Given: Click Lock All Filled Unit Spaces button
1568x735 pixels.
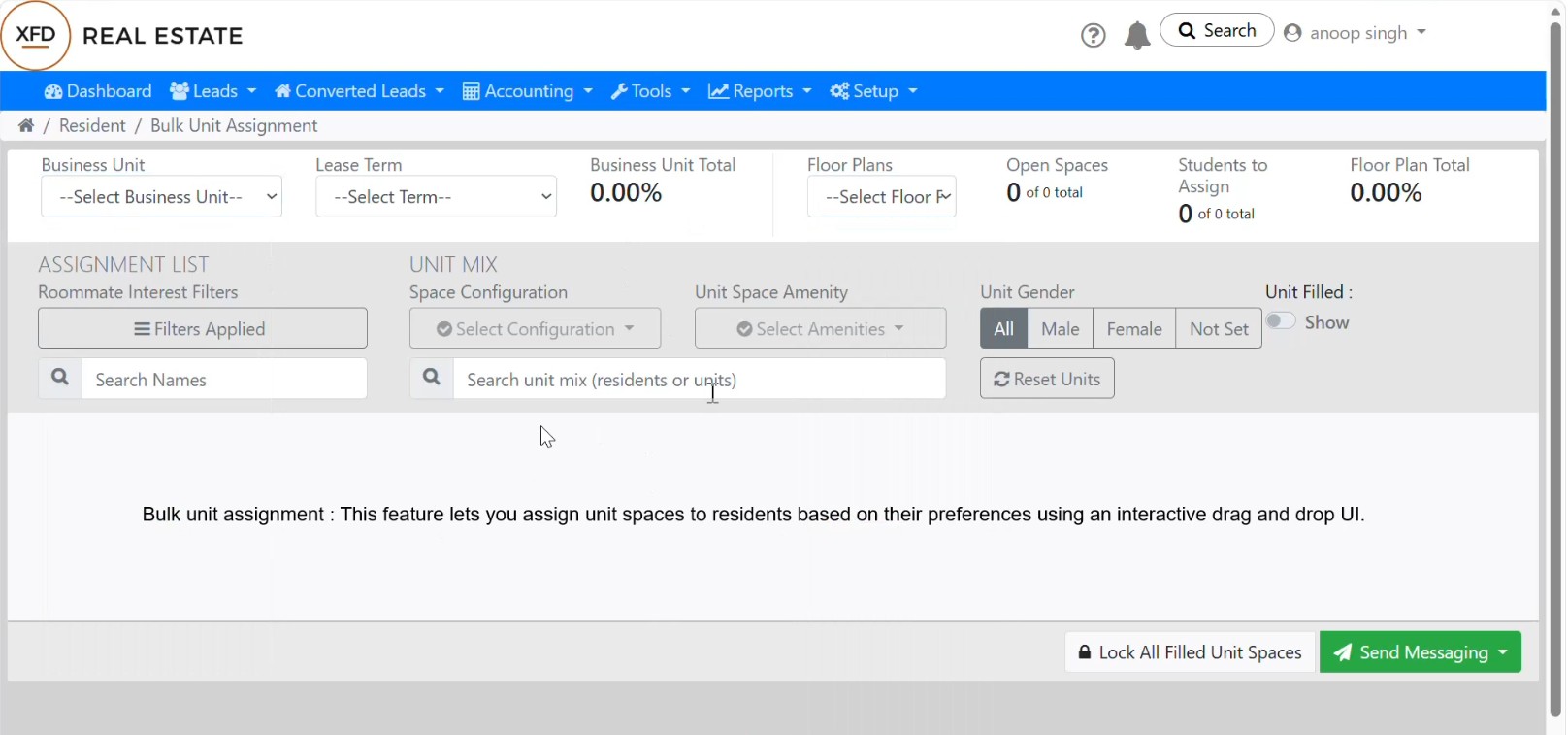Looking at the screenshot, I should pyautogui.click(x=1191, y=652).
